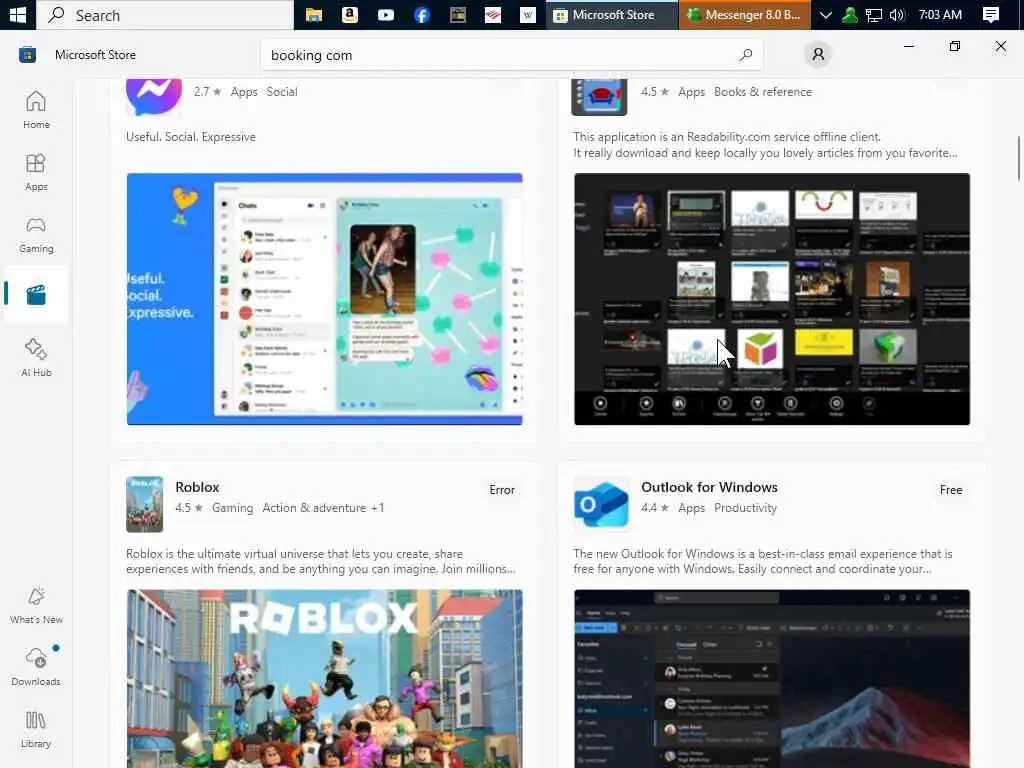The image size is (1024, 768).
Task: Click the green user icon in system tray
Action: [x=850, y=14]
